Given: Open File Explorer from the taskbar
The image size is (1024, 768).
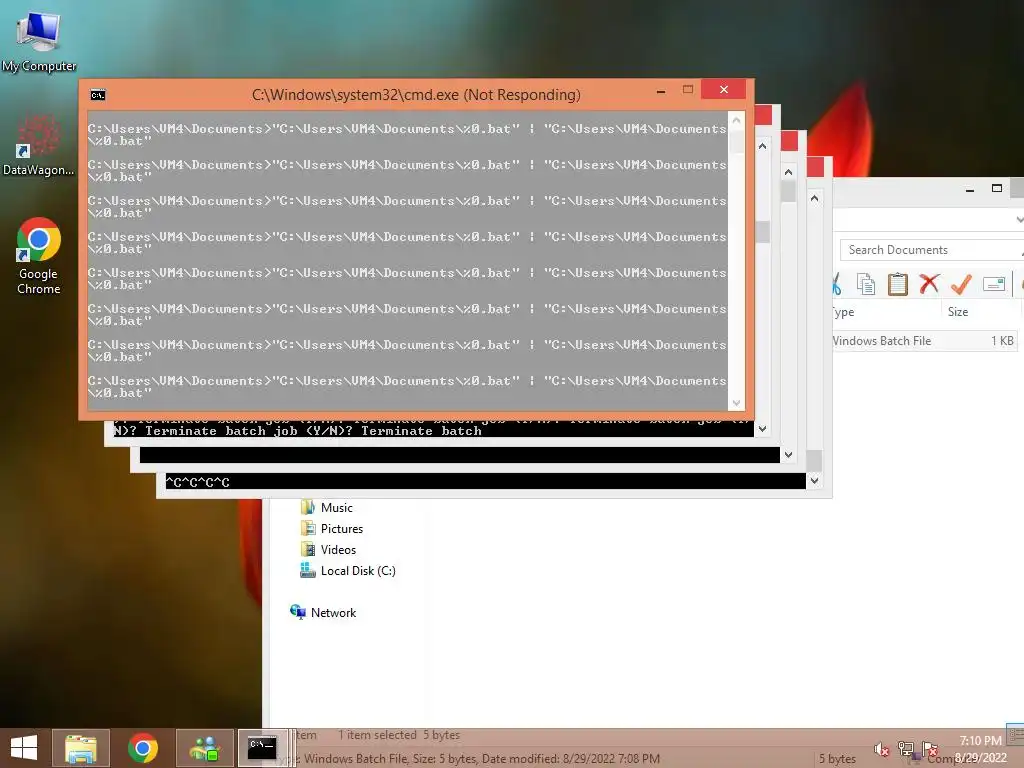Looking at the screenshot, I should tap(80, 748).
